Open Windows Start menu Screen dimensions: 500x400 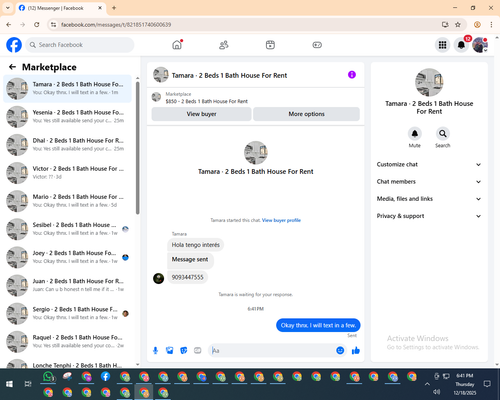pos(9,384)
